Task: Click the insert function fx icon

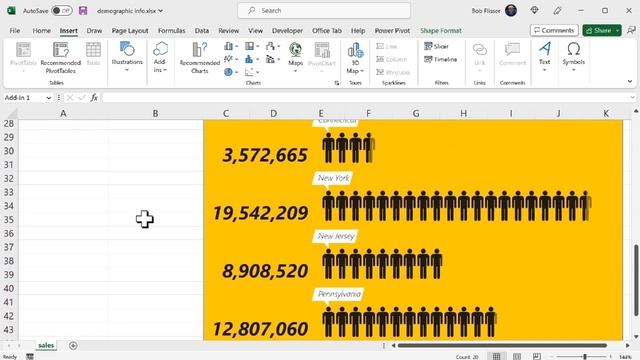Action: (x=94, y=98)
